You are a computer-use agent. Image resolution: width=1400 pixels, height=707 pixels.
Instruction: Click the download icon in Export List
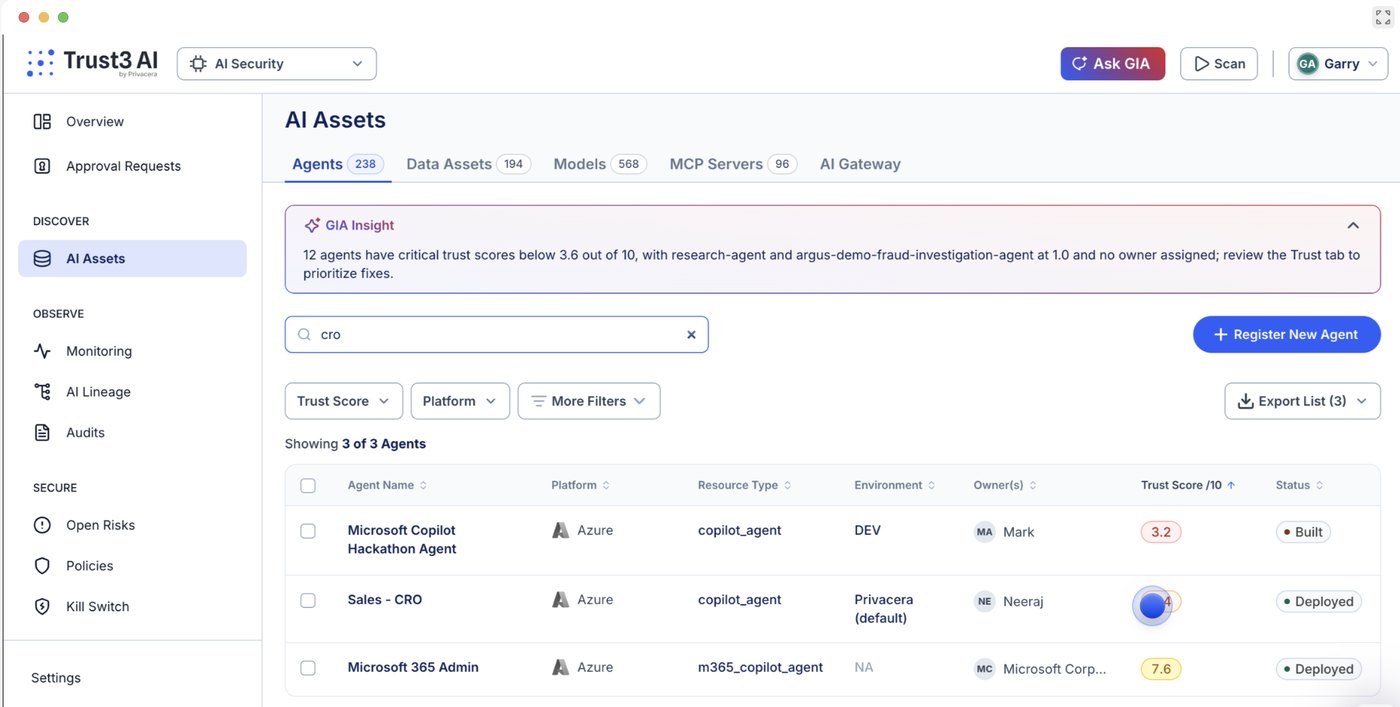pyautogui.click(x=1246, y=401)
